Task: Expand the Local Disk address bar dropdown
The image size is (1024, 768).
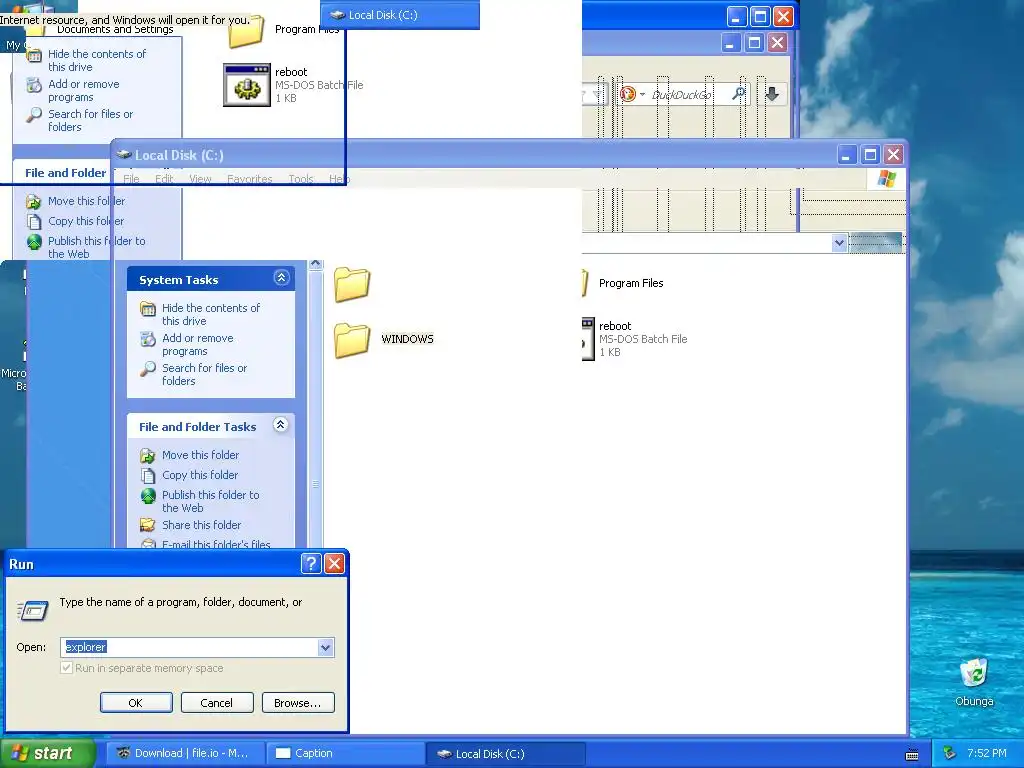Action: 839,243
